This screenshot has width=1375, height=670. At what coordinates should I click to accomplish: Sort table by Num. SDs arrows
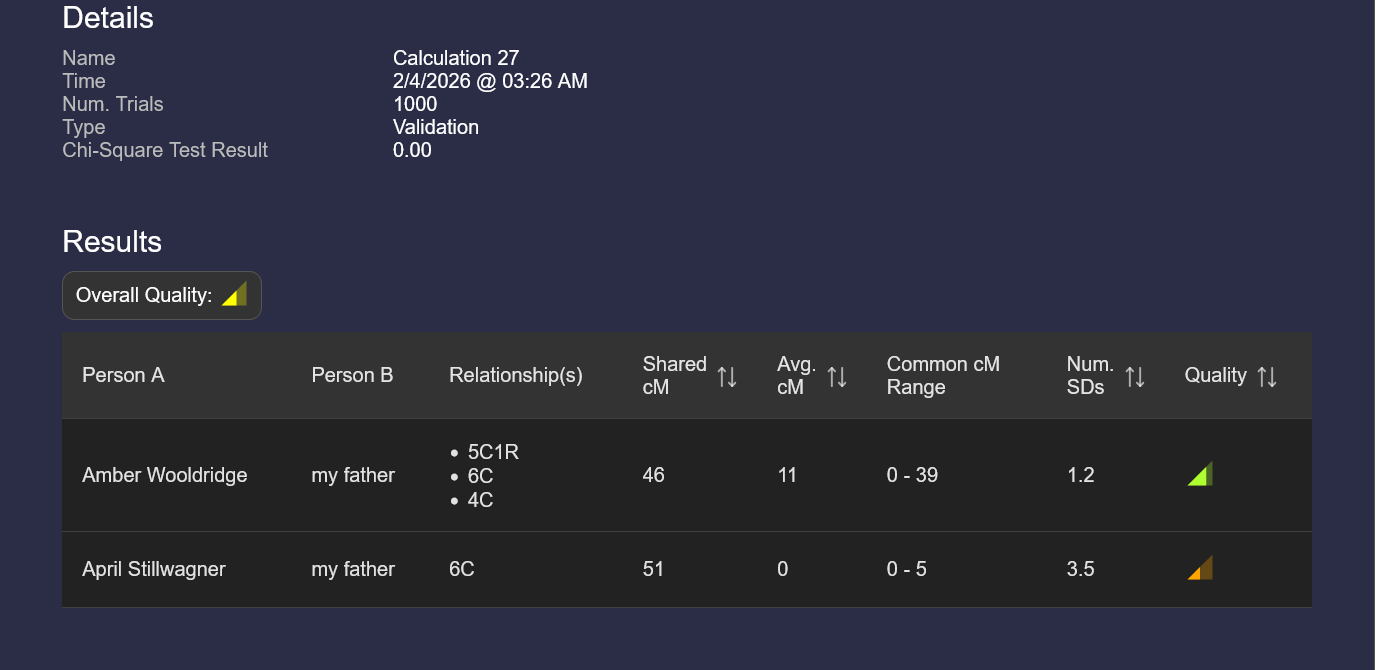click(x=1135, y=376)
